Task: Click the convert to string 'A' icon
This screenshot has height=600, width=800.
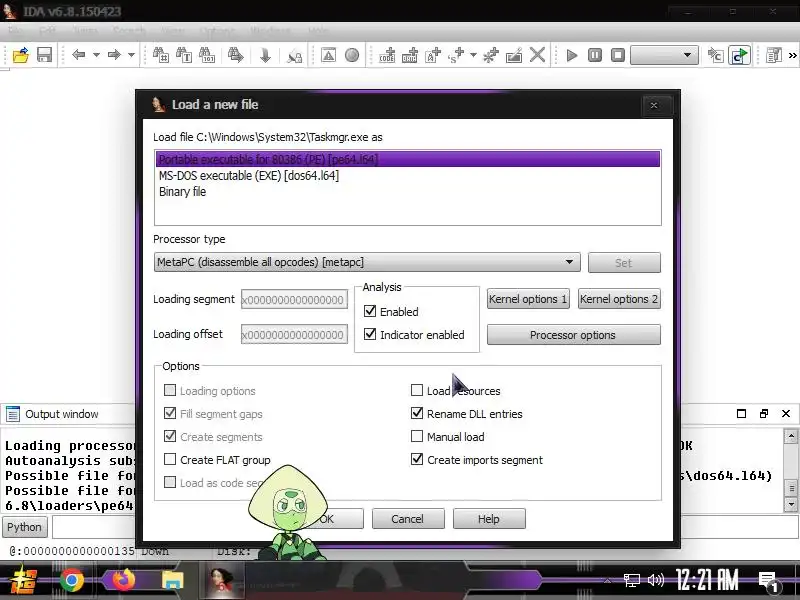Action: pyautogui.click(x=433, y=55)
